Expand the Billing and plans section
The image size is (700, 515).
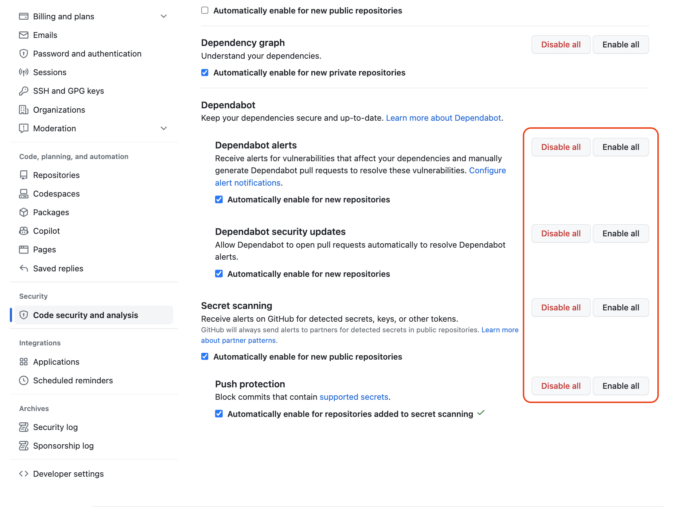164,16
